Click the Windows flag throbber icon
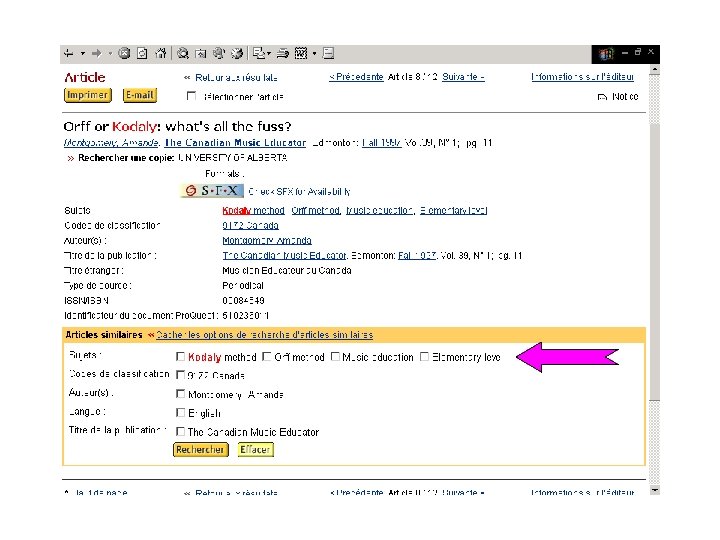720x540 pixels. pos(606,54)
